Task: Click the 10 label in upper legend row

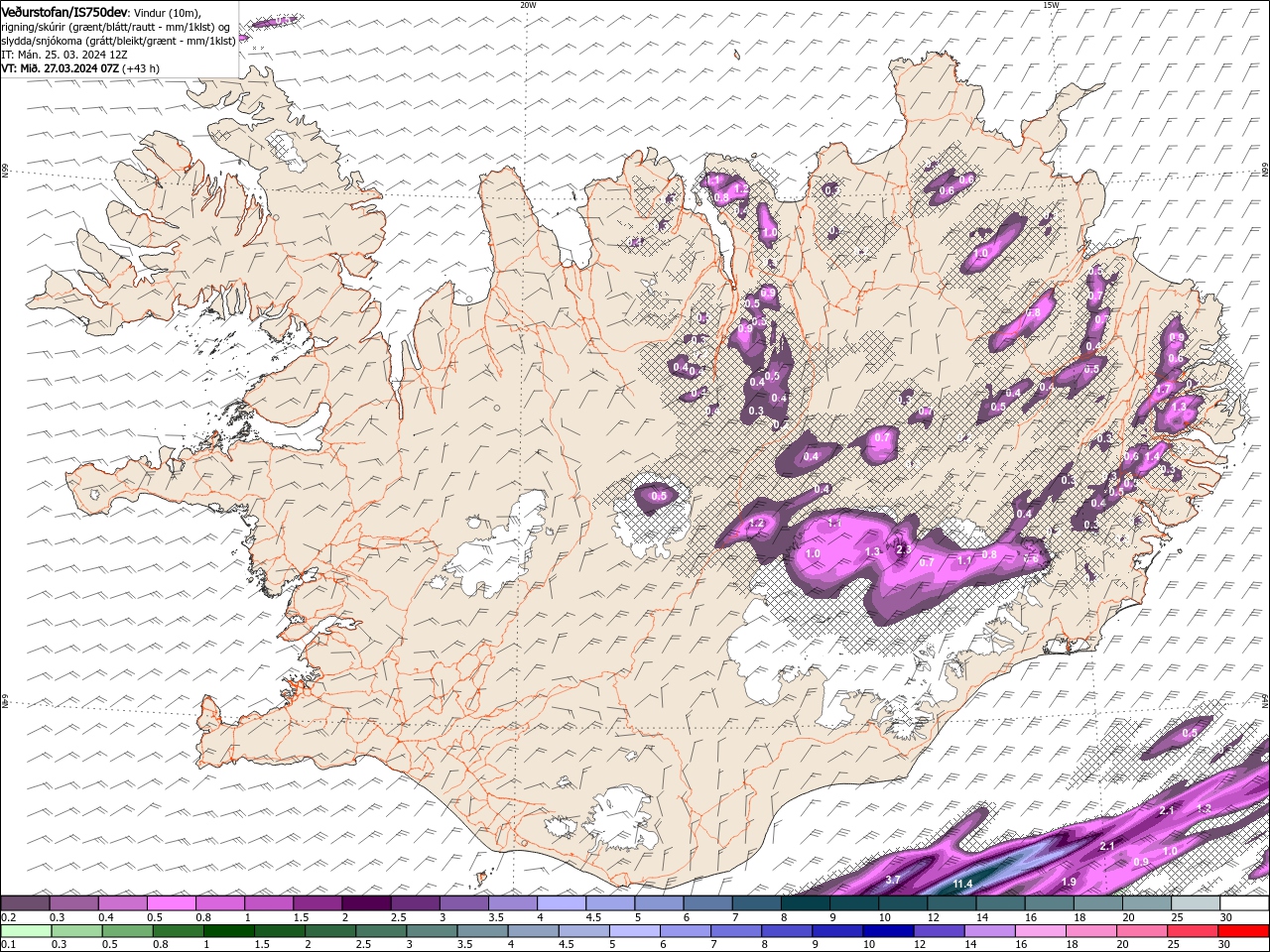Action: coord(884,917)
